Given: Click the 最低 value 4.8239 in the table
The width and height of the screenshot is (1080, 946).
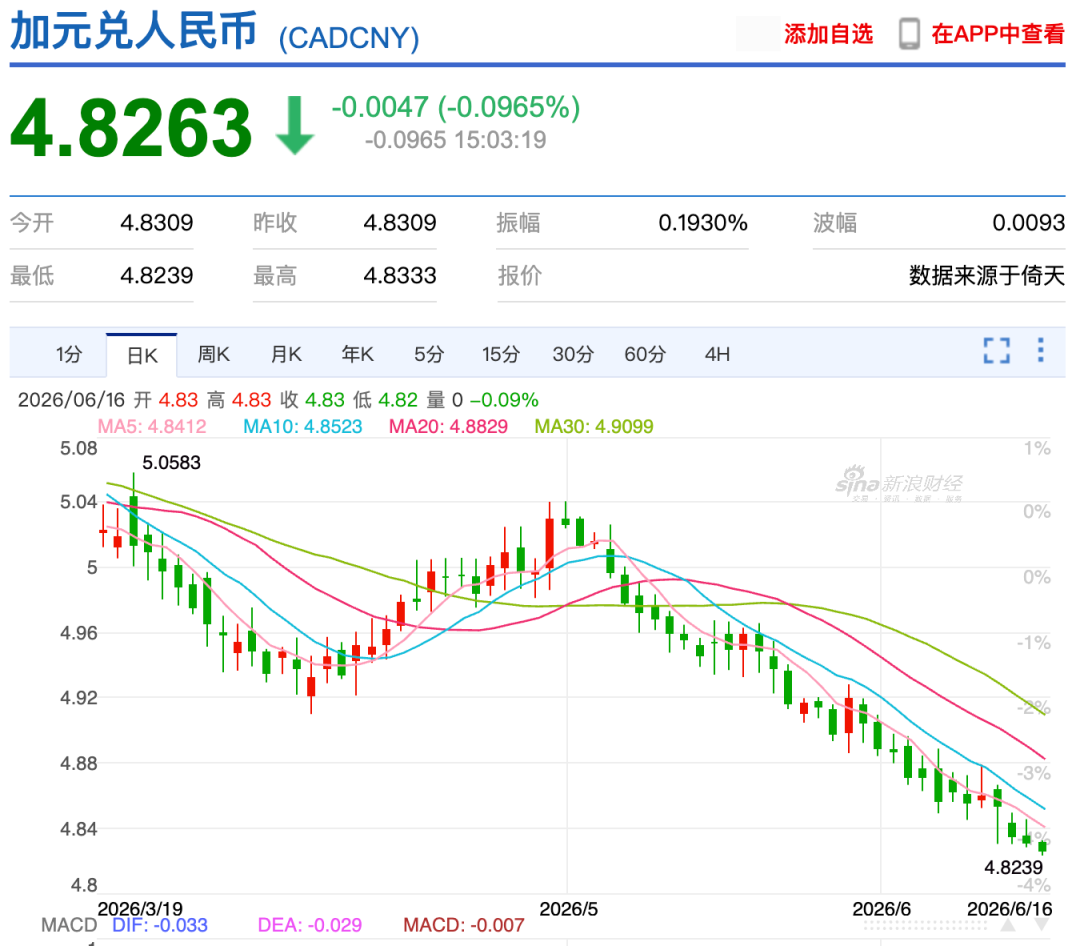Looking at the screenshot, I should (x=156, y=276).
